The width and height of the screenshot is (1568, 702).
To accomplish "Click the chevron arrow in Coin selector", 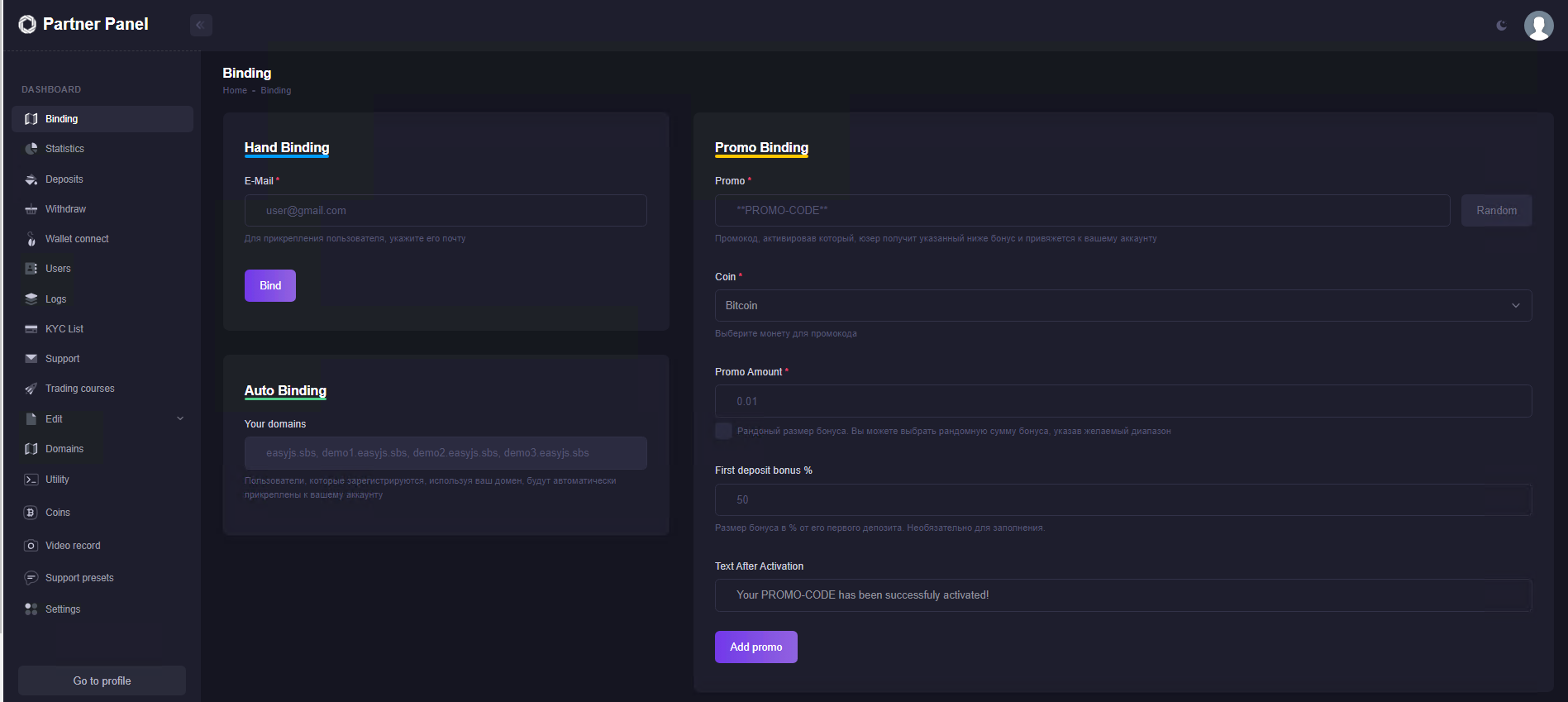I will click(x=1515, y=306).
